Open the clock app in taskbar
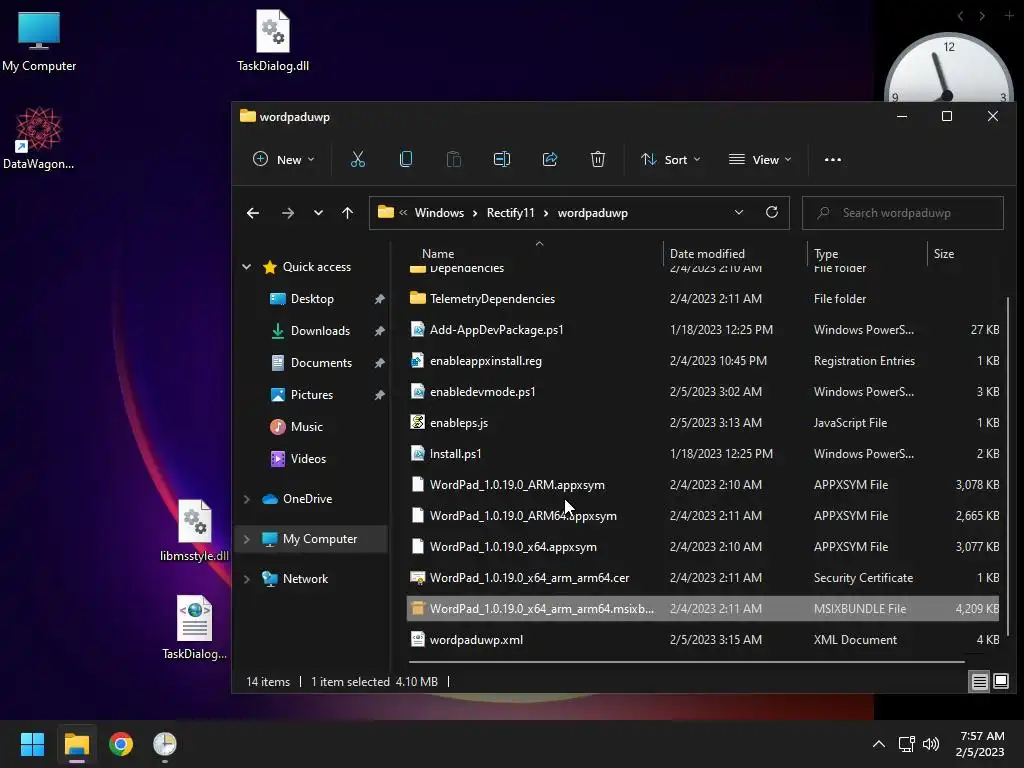 point(165,744)
